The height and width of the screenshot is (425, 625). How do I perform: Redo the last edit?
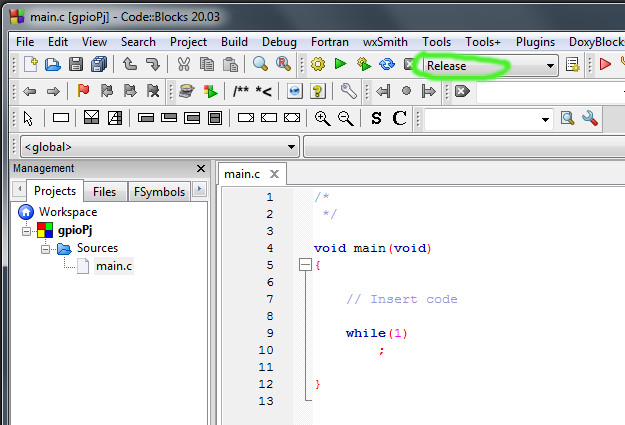(x=153, y=64)
